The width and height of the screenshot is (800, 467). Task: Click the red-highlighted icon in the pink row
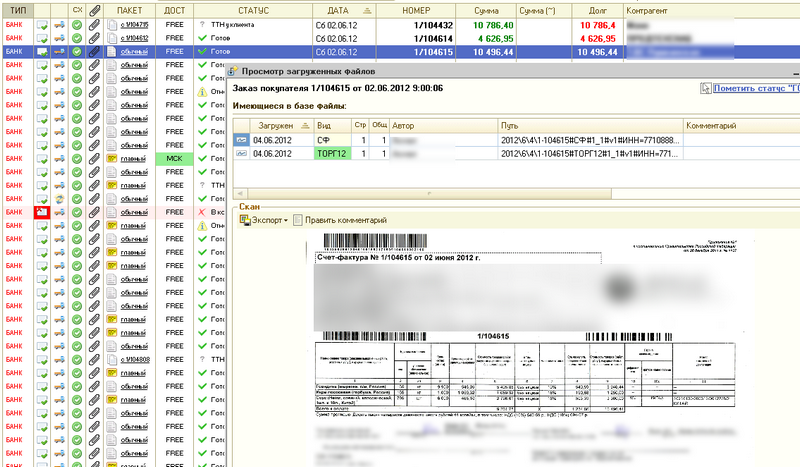pos(42,212)
